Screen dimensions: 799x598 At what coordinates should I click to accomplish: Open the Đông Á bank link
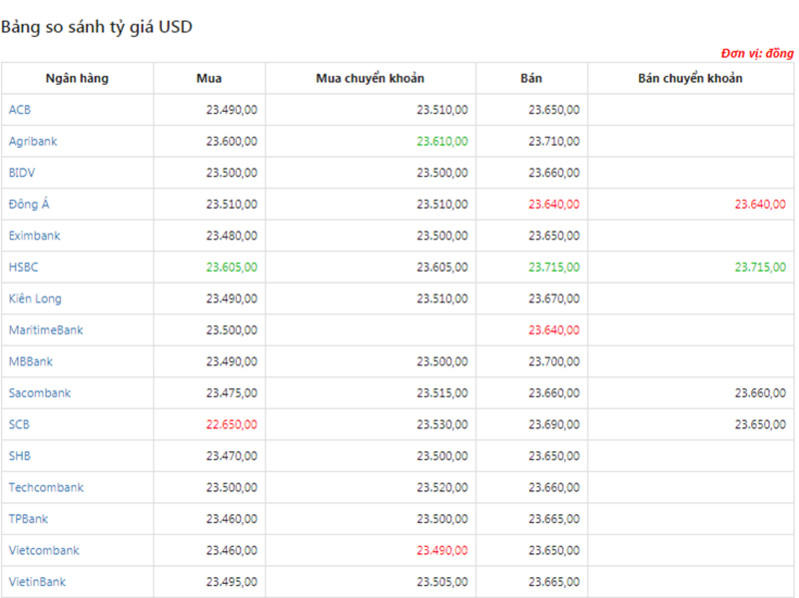29,204
